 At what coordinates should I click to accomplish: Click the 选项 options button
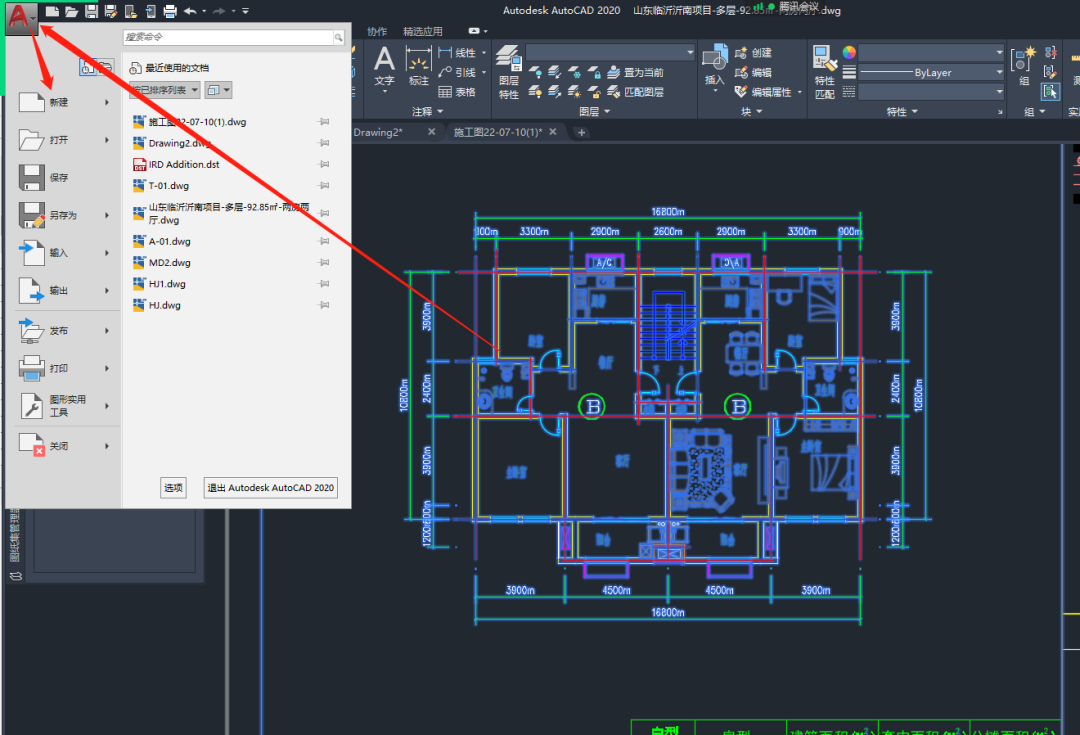tap(173, 488)
